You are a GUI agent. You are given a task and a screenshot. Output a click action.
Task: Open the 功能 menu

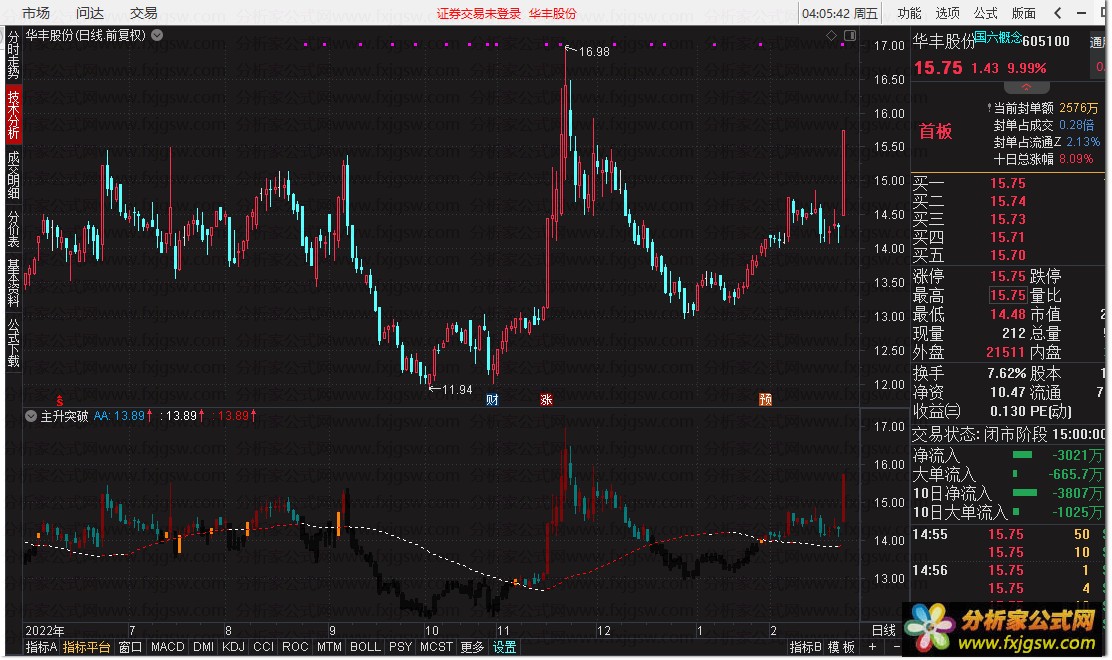[909, 13]
